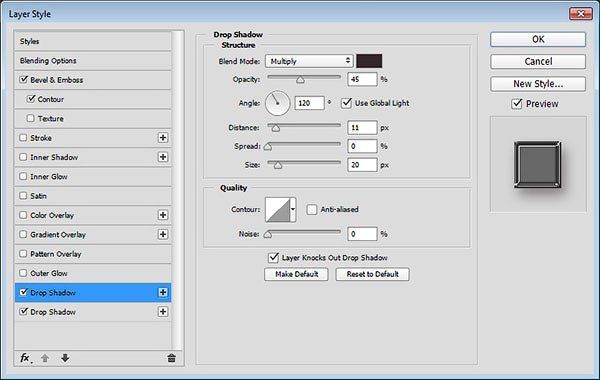Click the Opacity slider handle

[300, 80]
